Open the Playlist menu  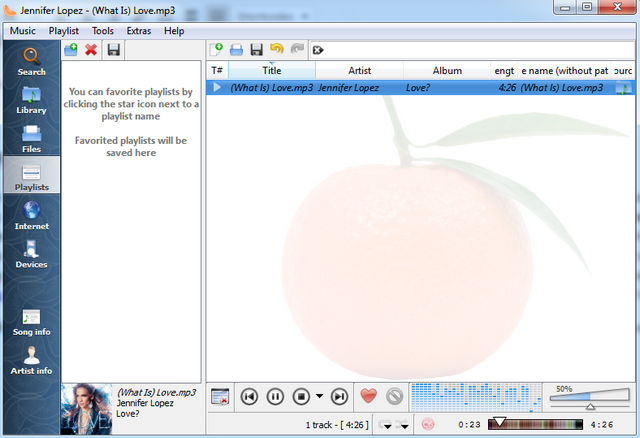click(64, 31)
